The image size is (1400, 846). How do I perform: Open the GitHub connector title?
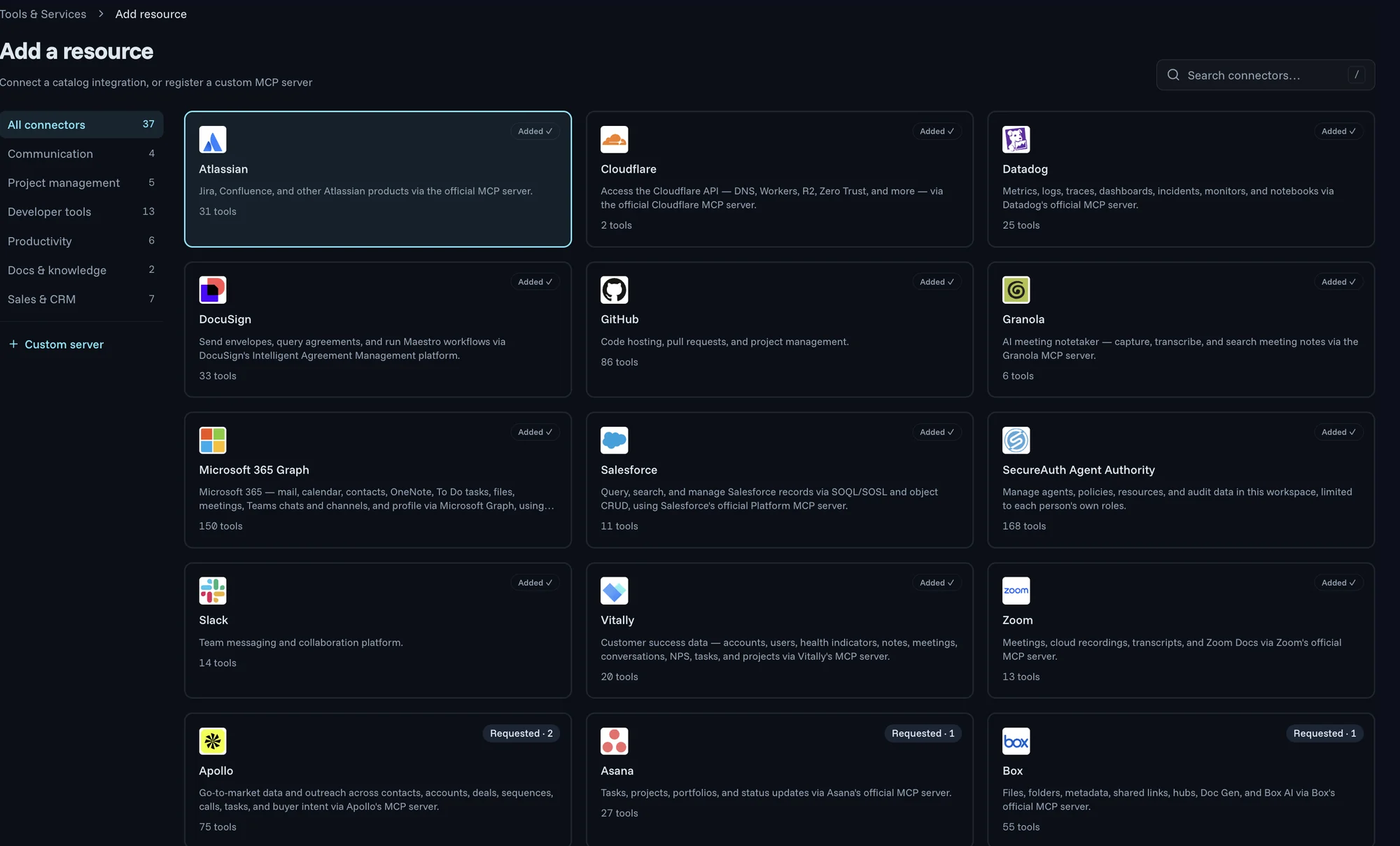tap(619, 319)
